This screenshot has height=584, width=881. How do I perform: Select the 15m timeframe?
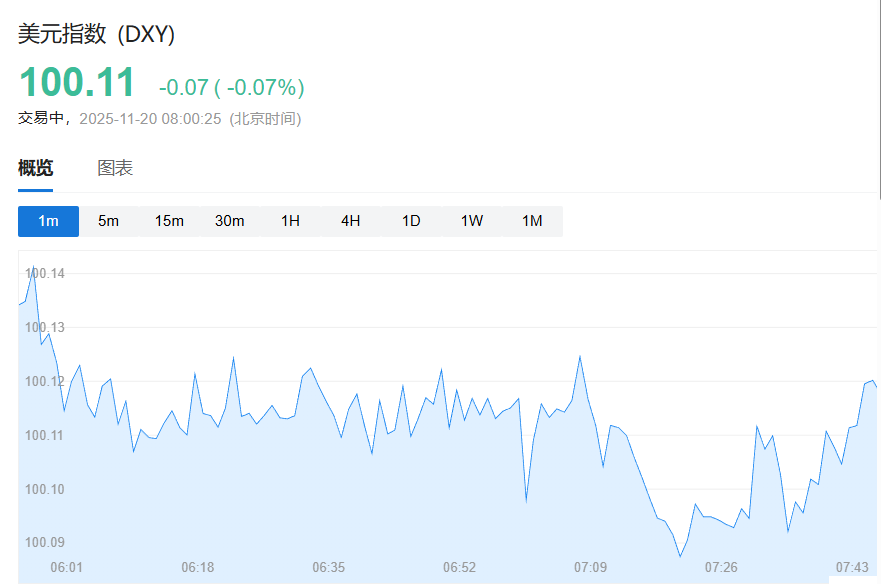tap(169, 221)
